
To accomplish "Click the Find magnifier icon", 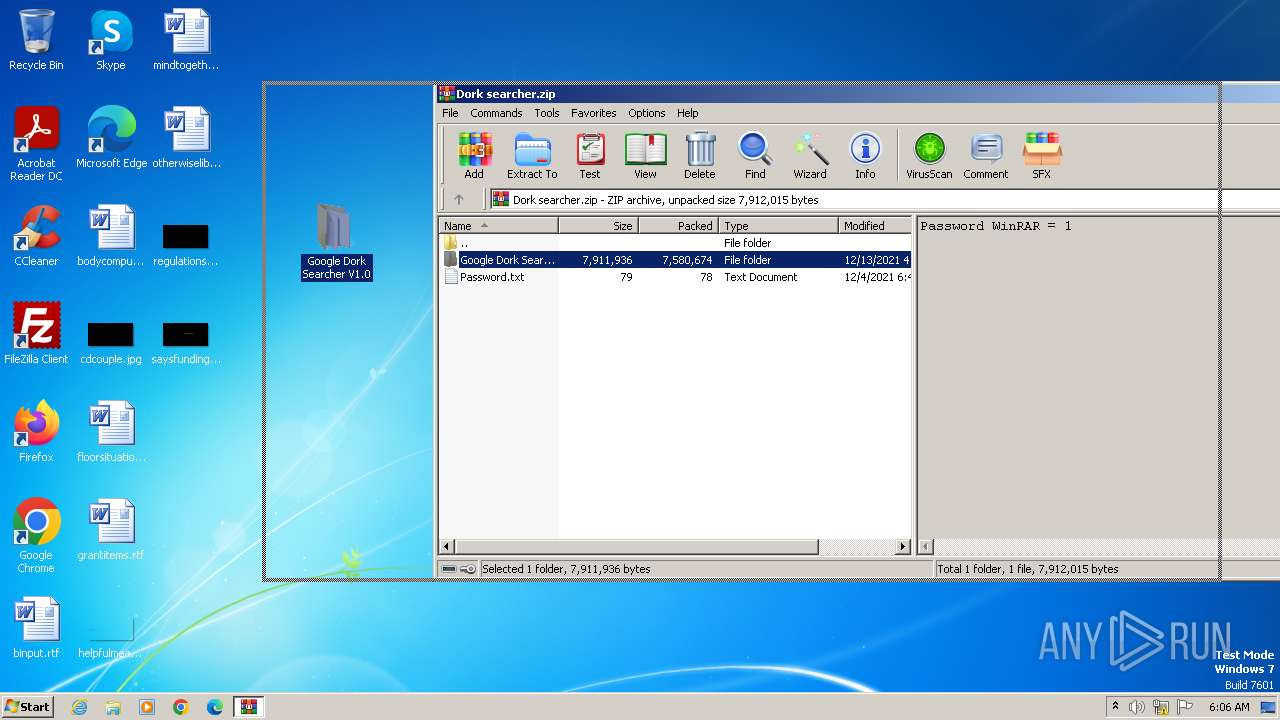I will [x=755, y=156].
